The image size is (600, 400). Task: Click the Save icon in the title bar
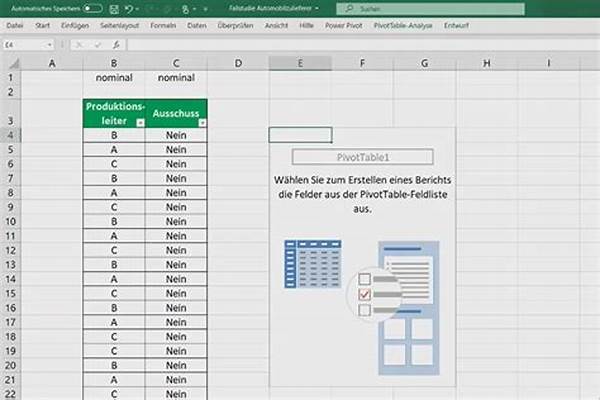click(x=115, y=8)
